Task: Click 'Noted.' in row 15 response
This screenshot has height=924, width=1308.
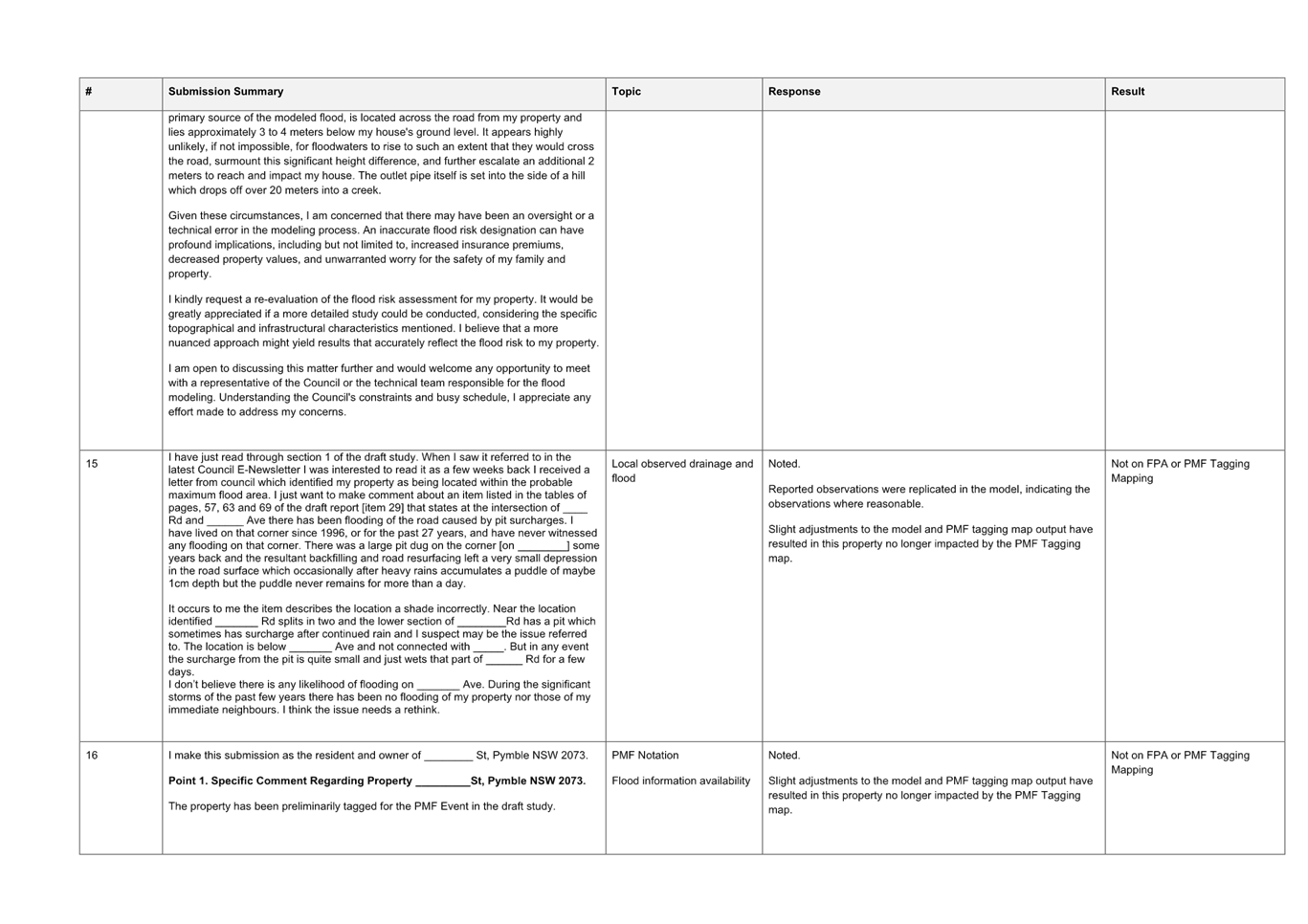Action: [x=785, y=464]
